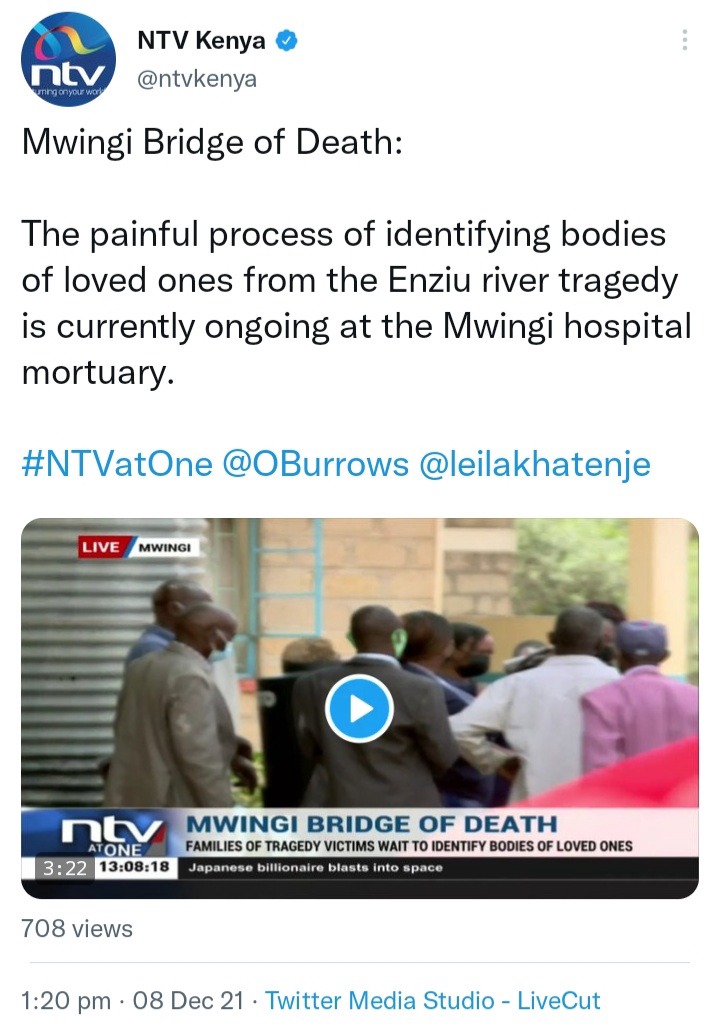Open Twitter Media Studio - LiveCut source link
Screen dimensions: 720x1027
point(432,1001)
